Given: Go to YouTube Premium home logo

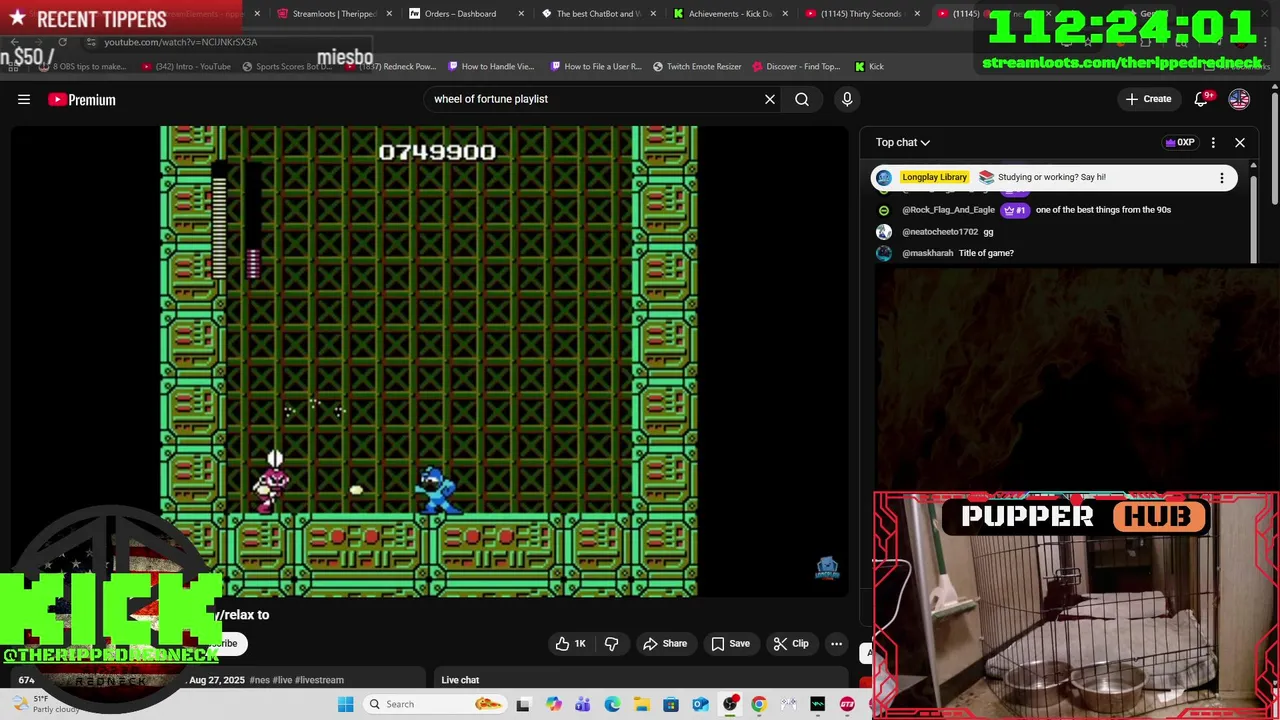Looking at the screenshot, I should tap(82, 99).
